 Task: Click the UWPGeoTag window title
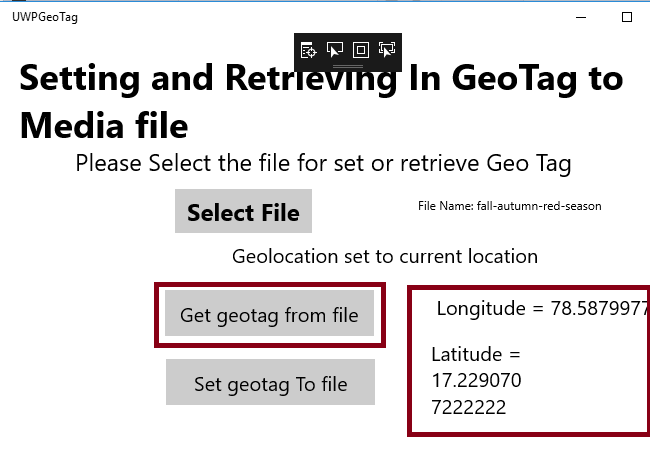(x=44, y=17)
